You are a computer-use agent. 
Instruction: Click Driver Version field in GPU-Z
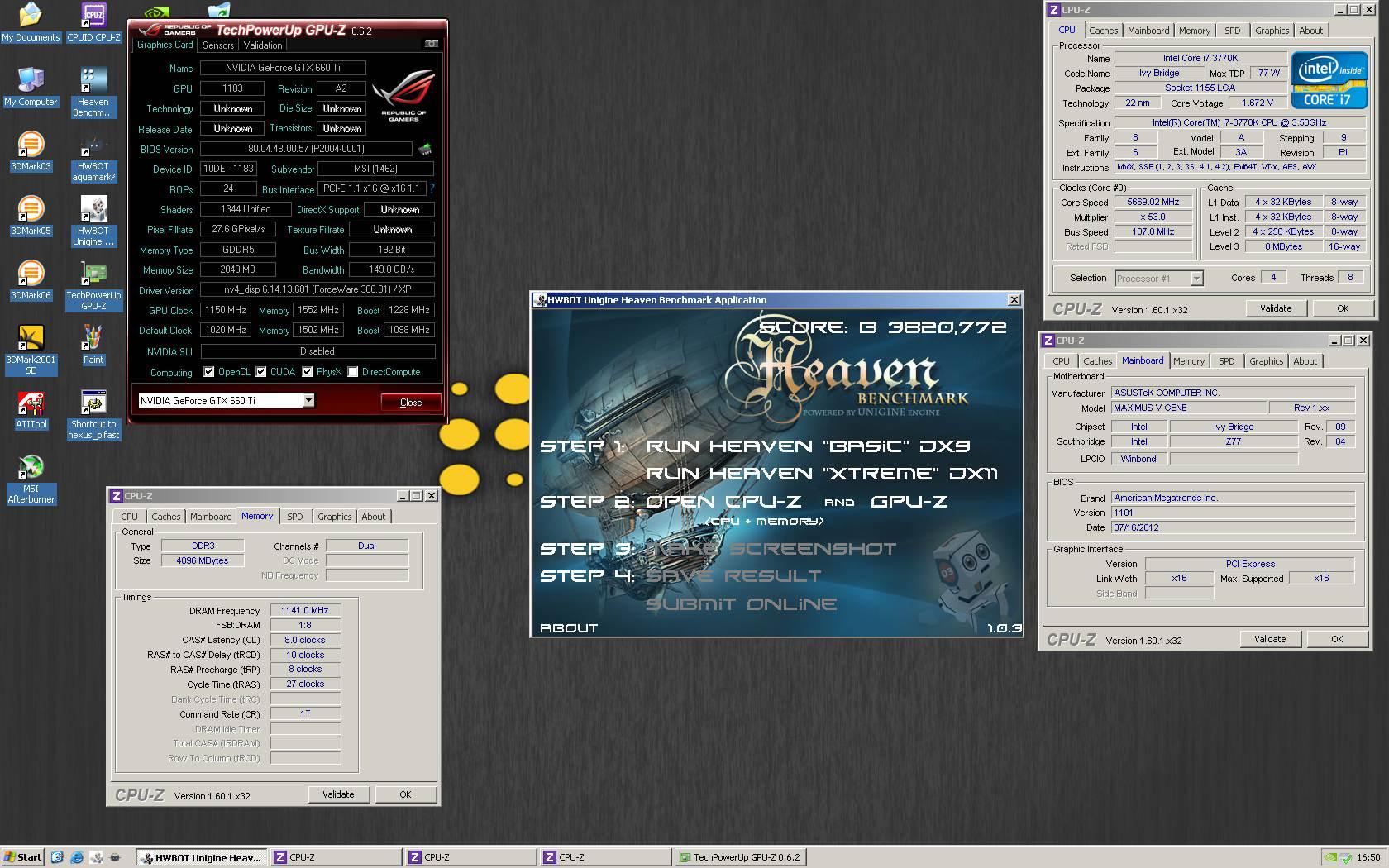tap(317, 290)
